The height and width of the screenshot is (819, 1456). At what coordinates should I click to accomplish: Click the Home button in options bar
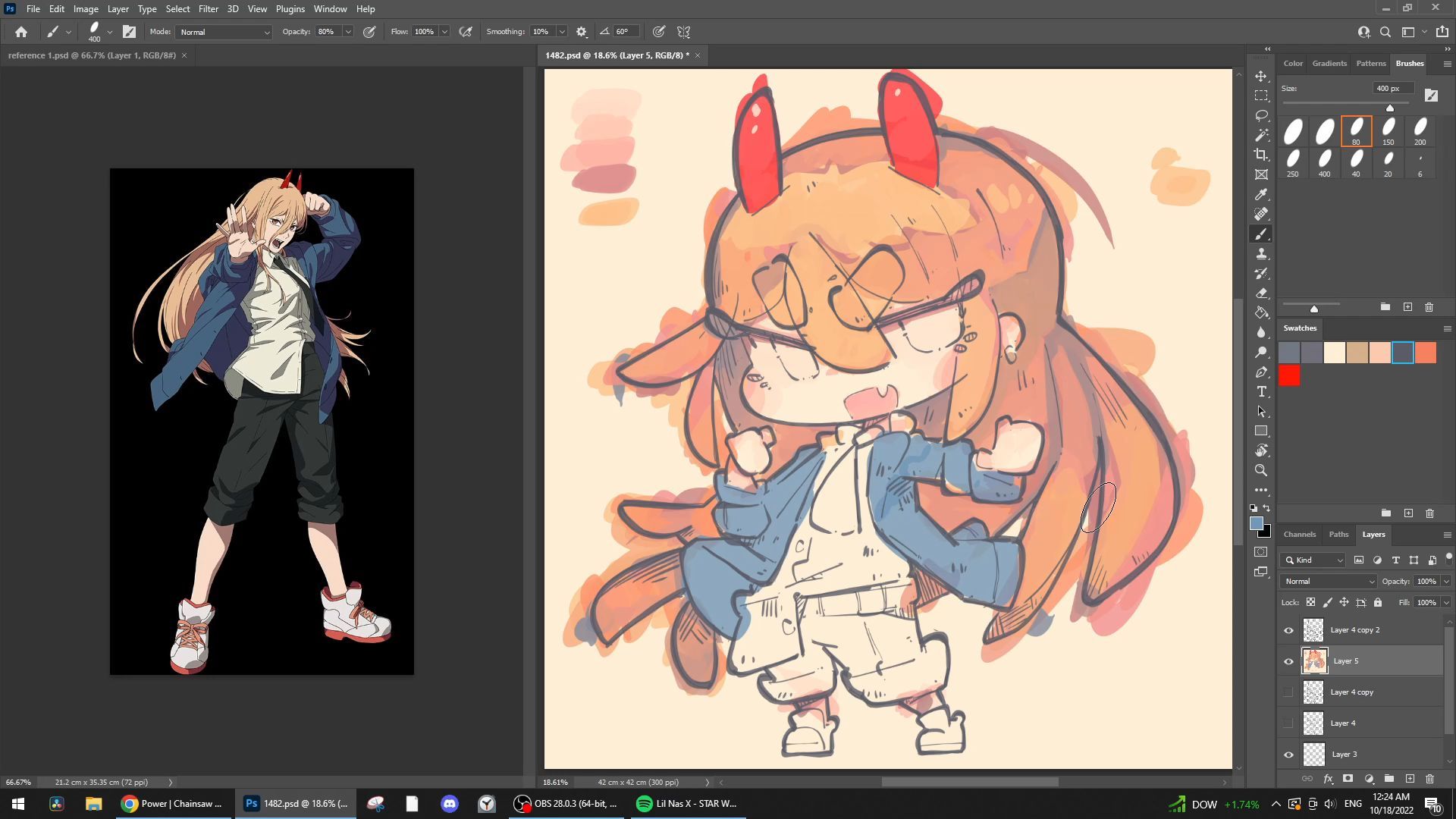(21, 32)
